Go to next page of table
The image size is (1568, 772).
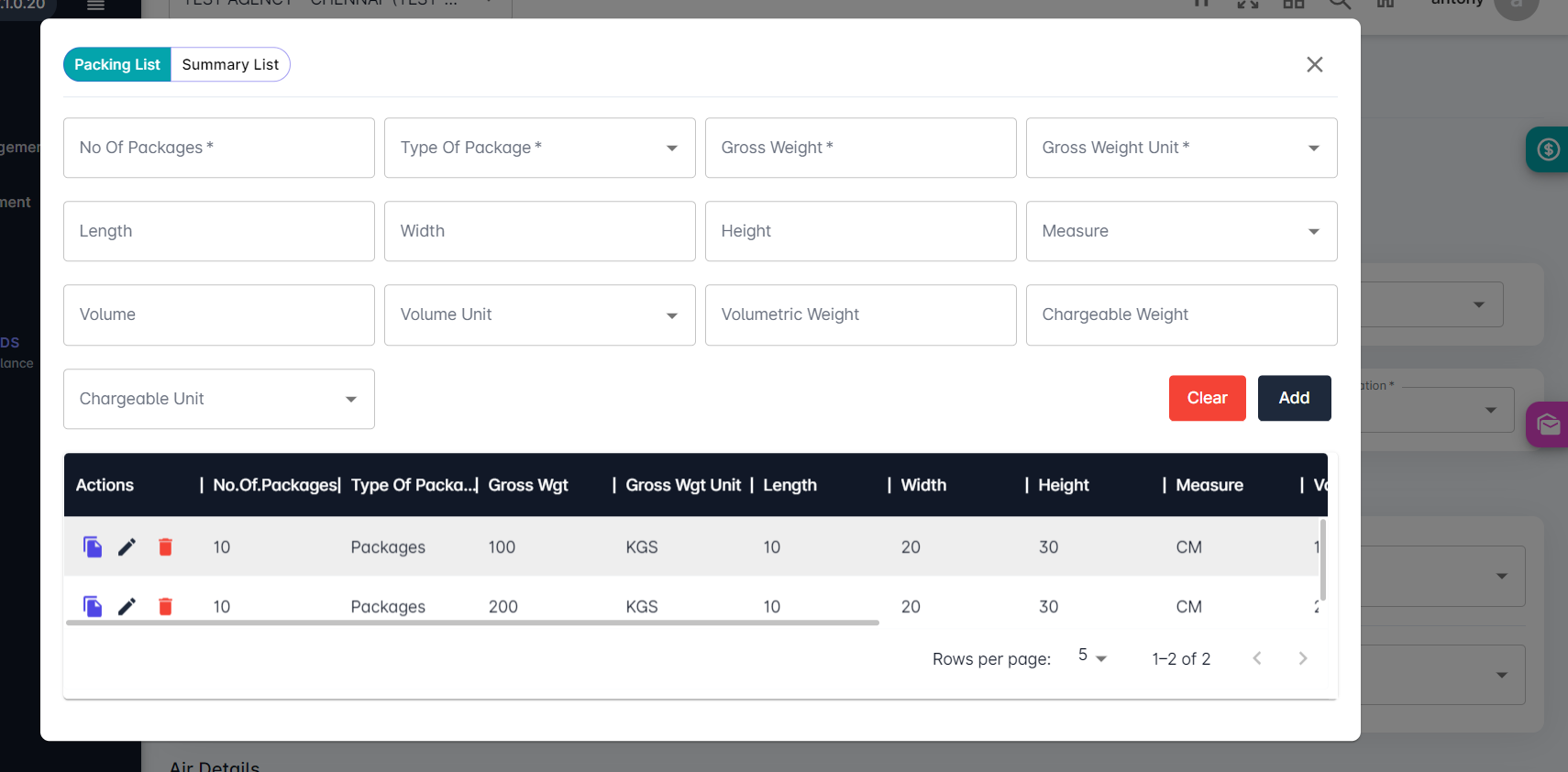(x=1302, y=658)
